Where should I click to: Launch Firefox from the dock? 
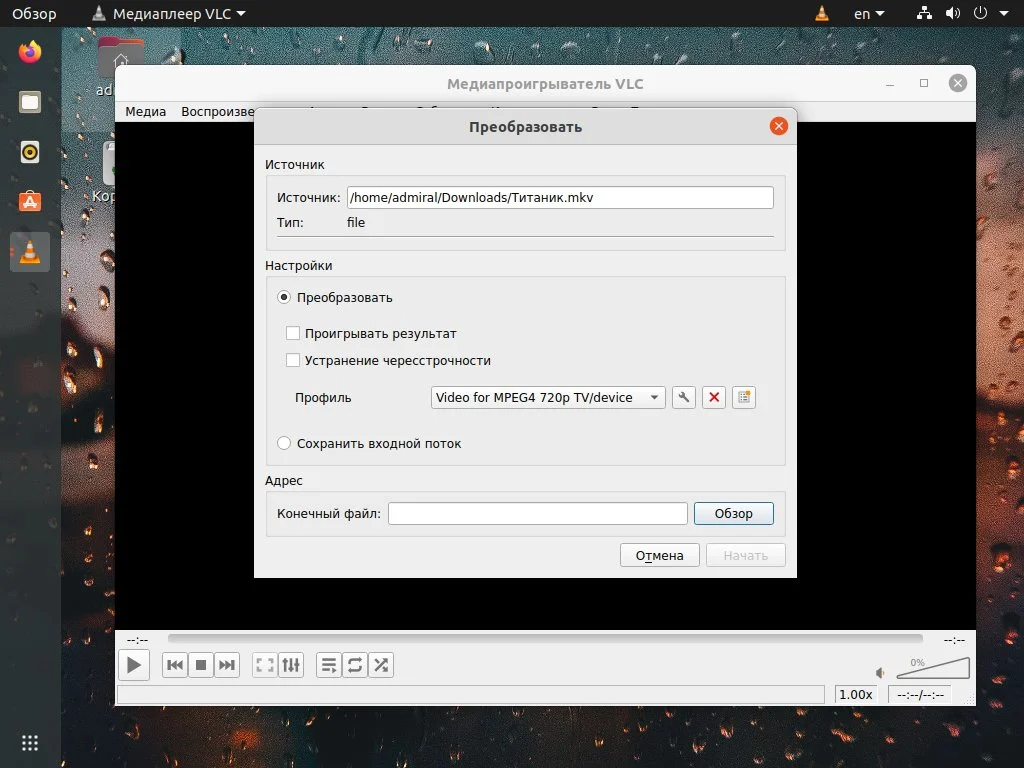(29, 55)
